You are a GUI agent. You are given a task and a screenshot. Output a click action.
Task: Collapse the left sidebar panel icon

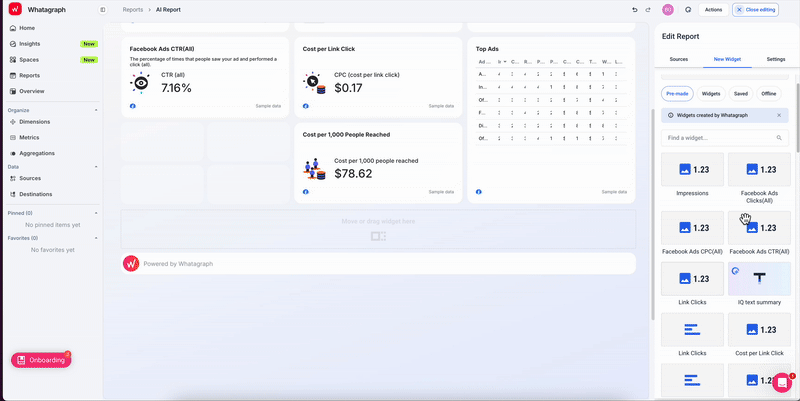coord(103,9)
